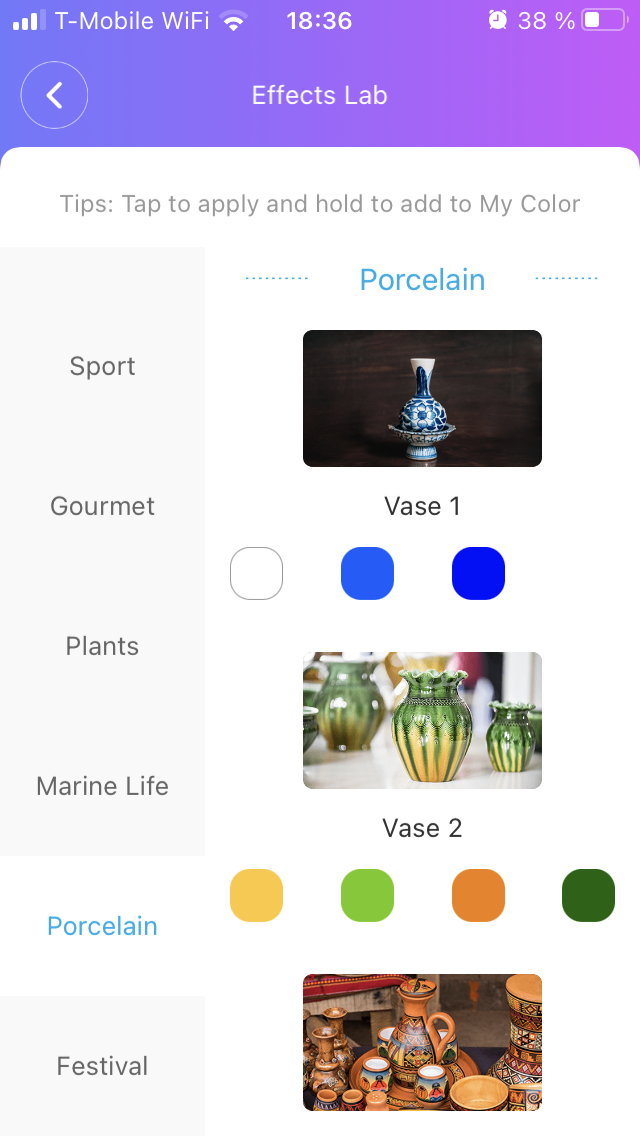Image resolution: width=640 pixels, height=1136 pixels.
Task: Apply the lighter blue Vase 1 swatch
Action: (x=367, y=574)
